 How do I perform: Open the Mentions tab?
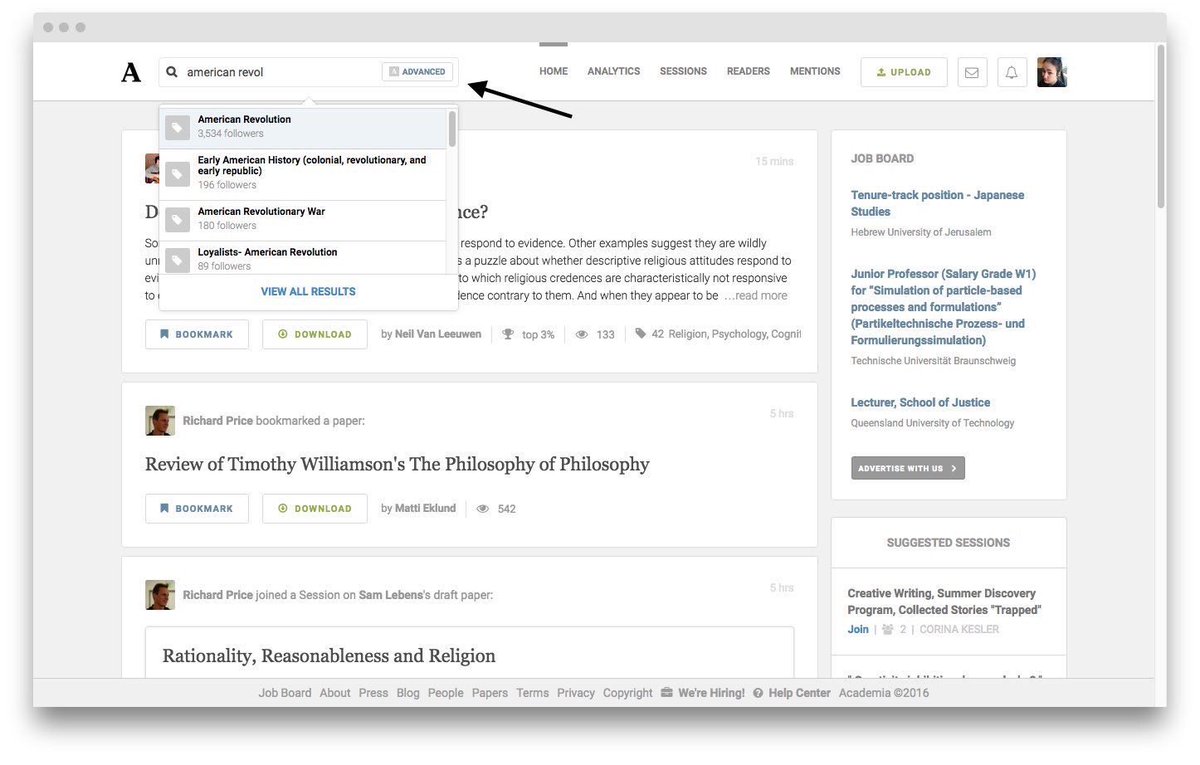coord(815,71)
